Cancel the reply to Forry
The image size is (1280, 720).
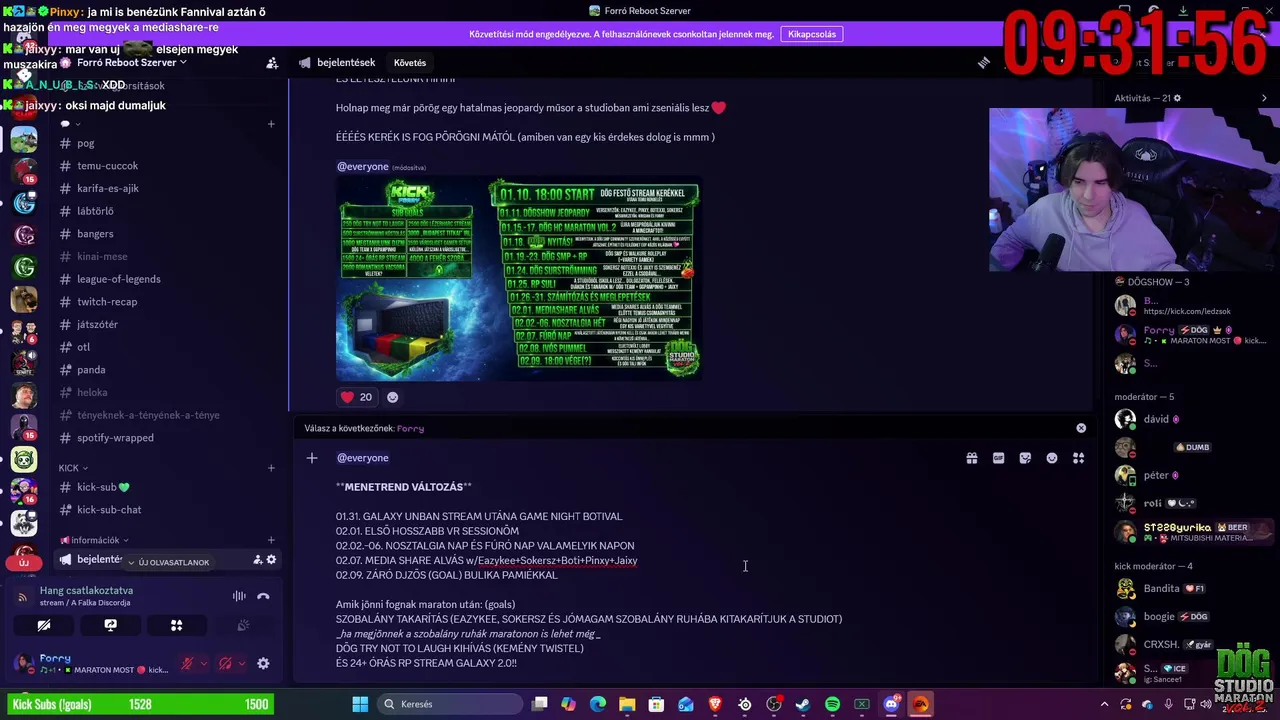click(1081, 428)
